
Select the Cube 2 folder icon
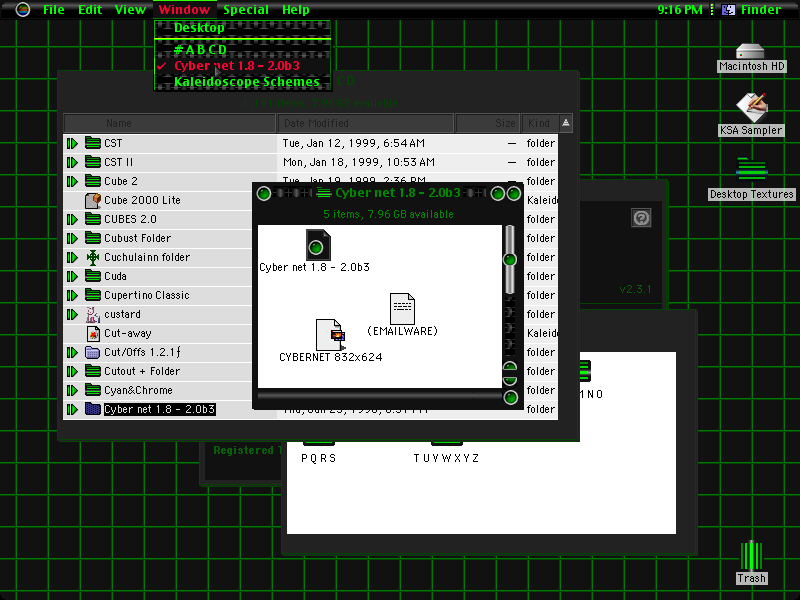click(92, 181)
